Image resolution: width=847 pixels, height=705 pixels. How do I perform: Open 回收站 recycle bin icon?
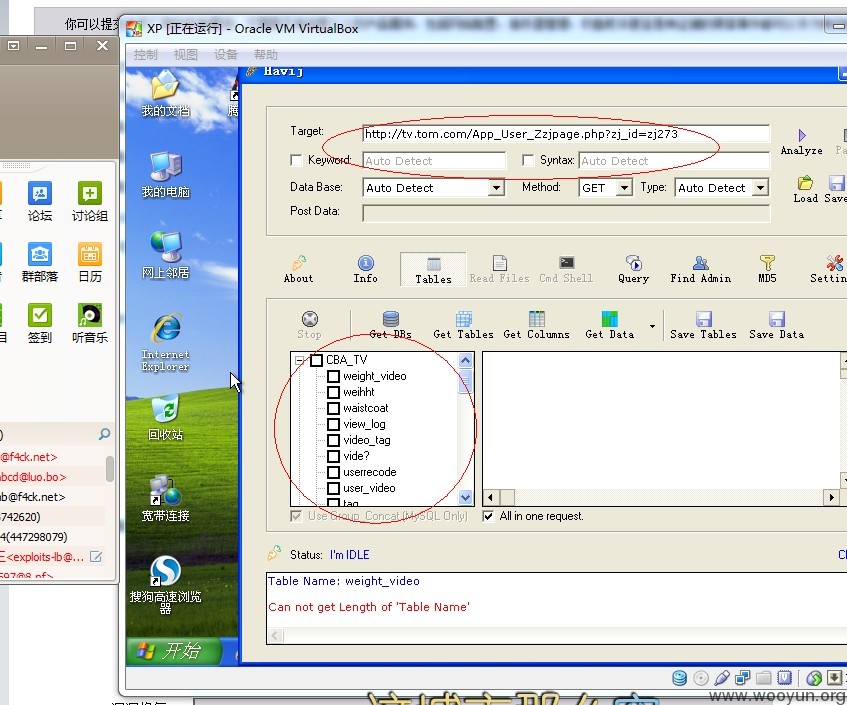pyautogui.click(x=165, y=418)
